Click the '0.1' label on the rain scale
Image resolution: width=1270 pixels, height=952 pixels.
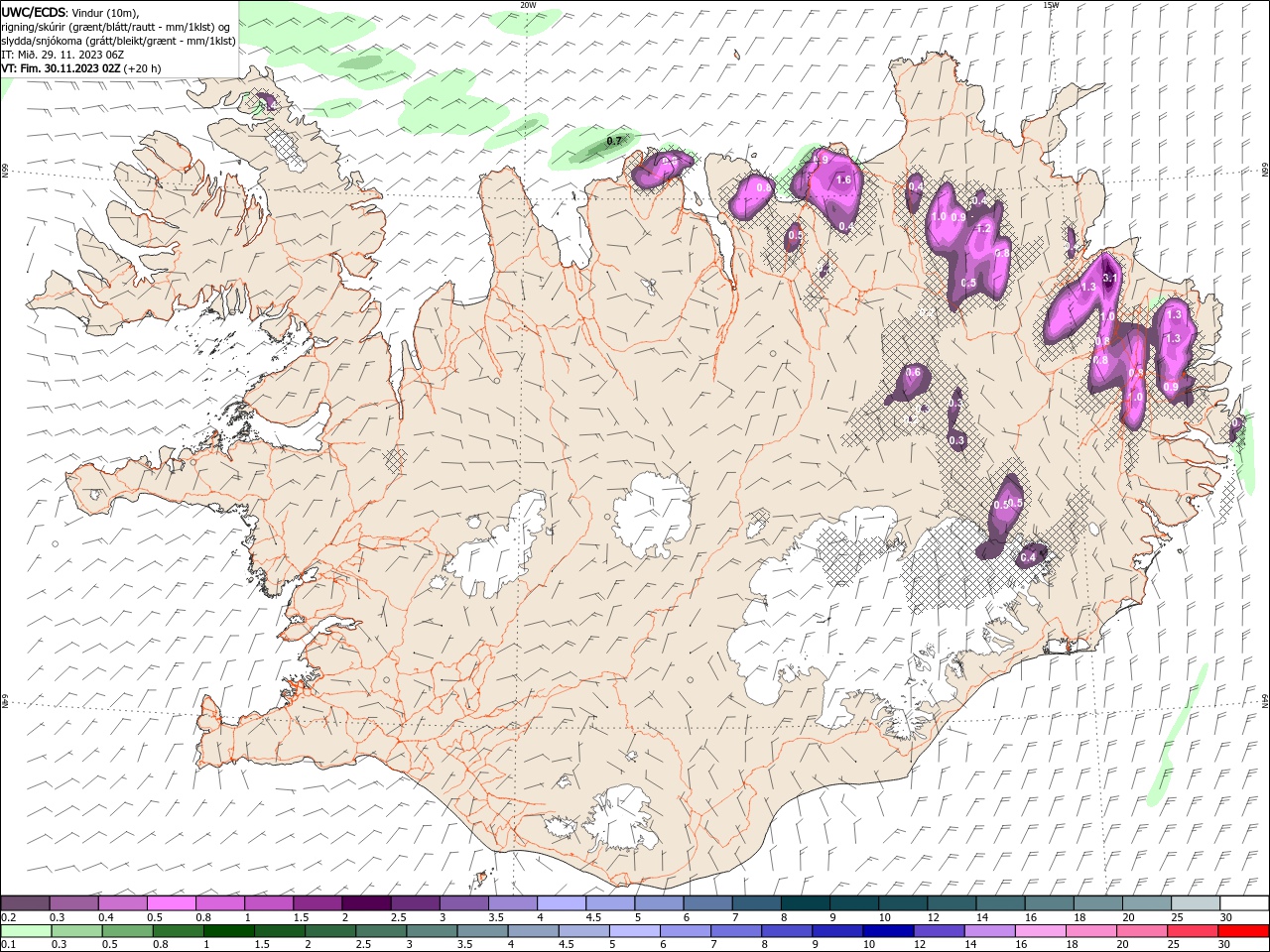coord(8,945)
